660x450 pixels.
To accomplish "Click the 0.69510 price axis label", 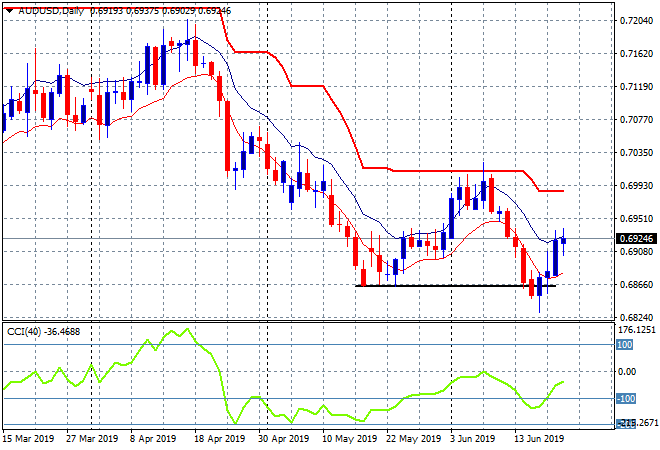I will point(636,218).
